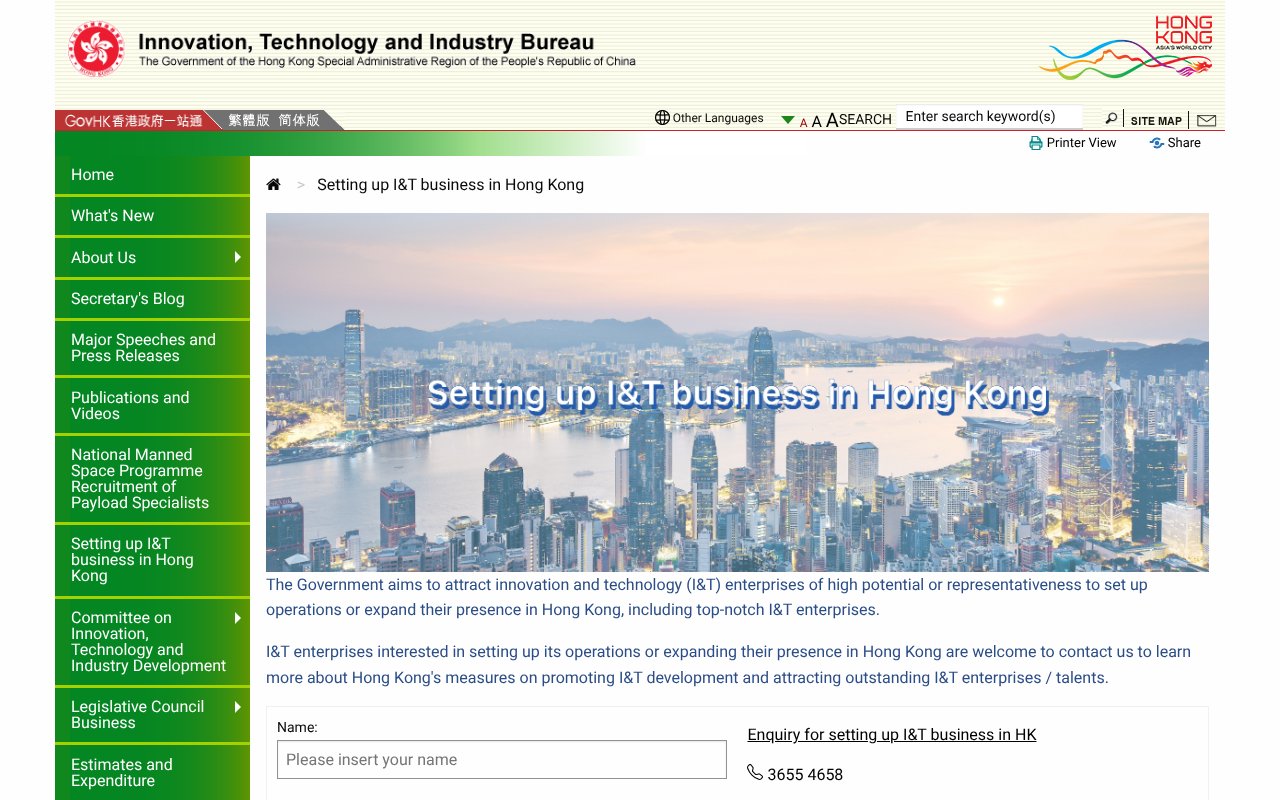Click the Share icon
The image size is (1280, 800).
click(x=1156, y=143)
